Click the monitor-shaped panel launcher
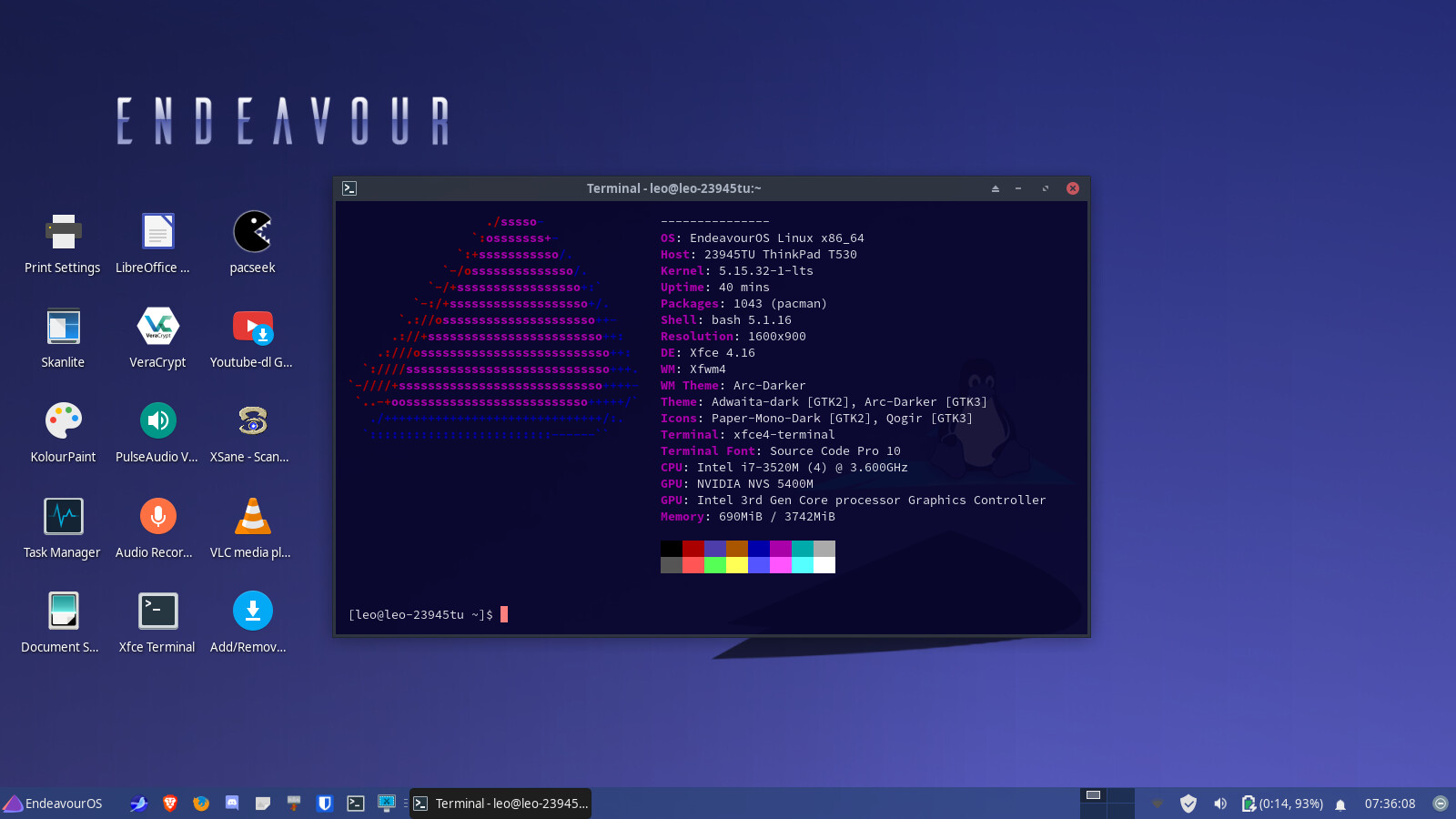Image resolution: width=1456 pixels, height=819 pixels. pos(387,804)
